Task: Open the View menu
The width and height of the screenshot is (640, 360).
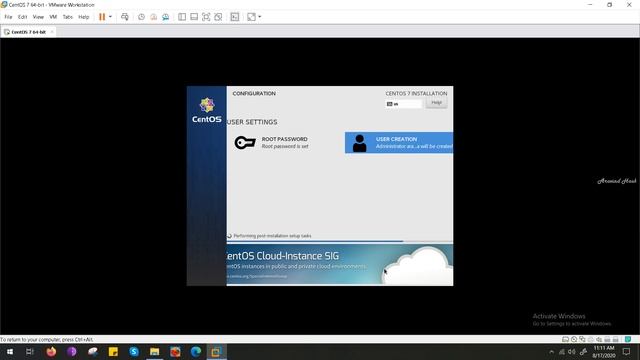Action: [x=38, y=17]
